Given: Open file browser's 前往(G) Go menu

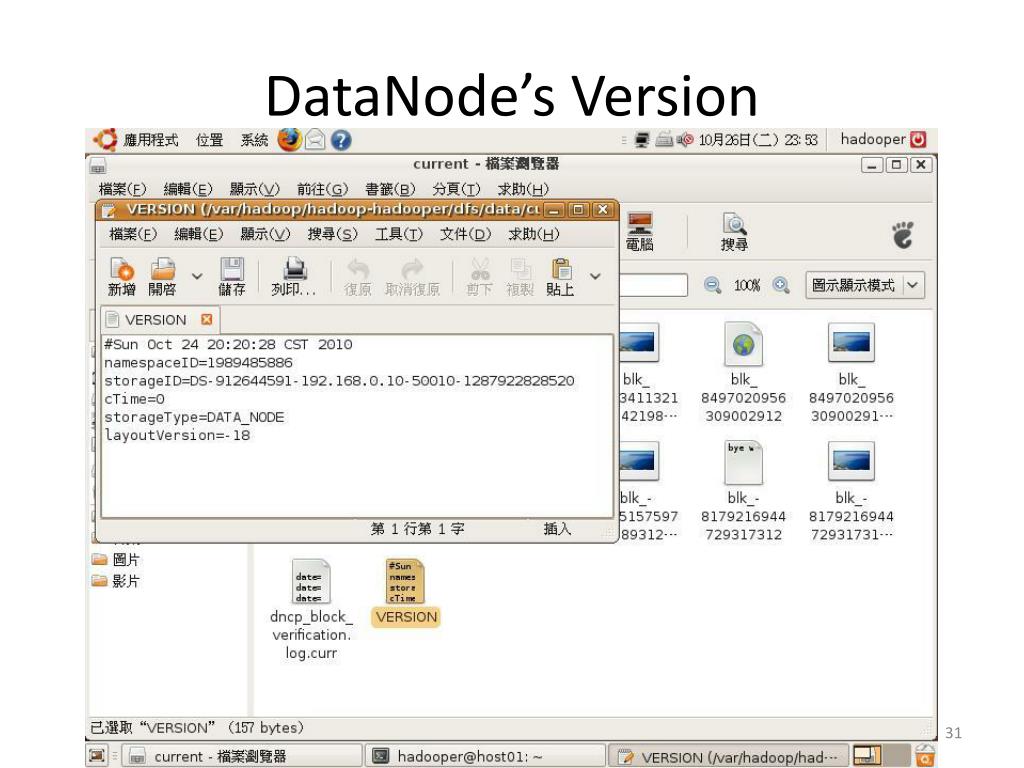Looking at the screenshot, I should click(x=322, y=189).
